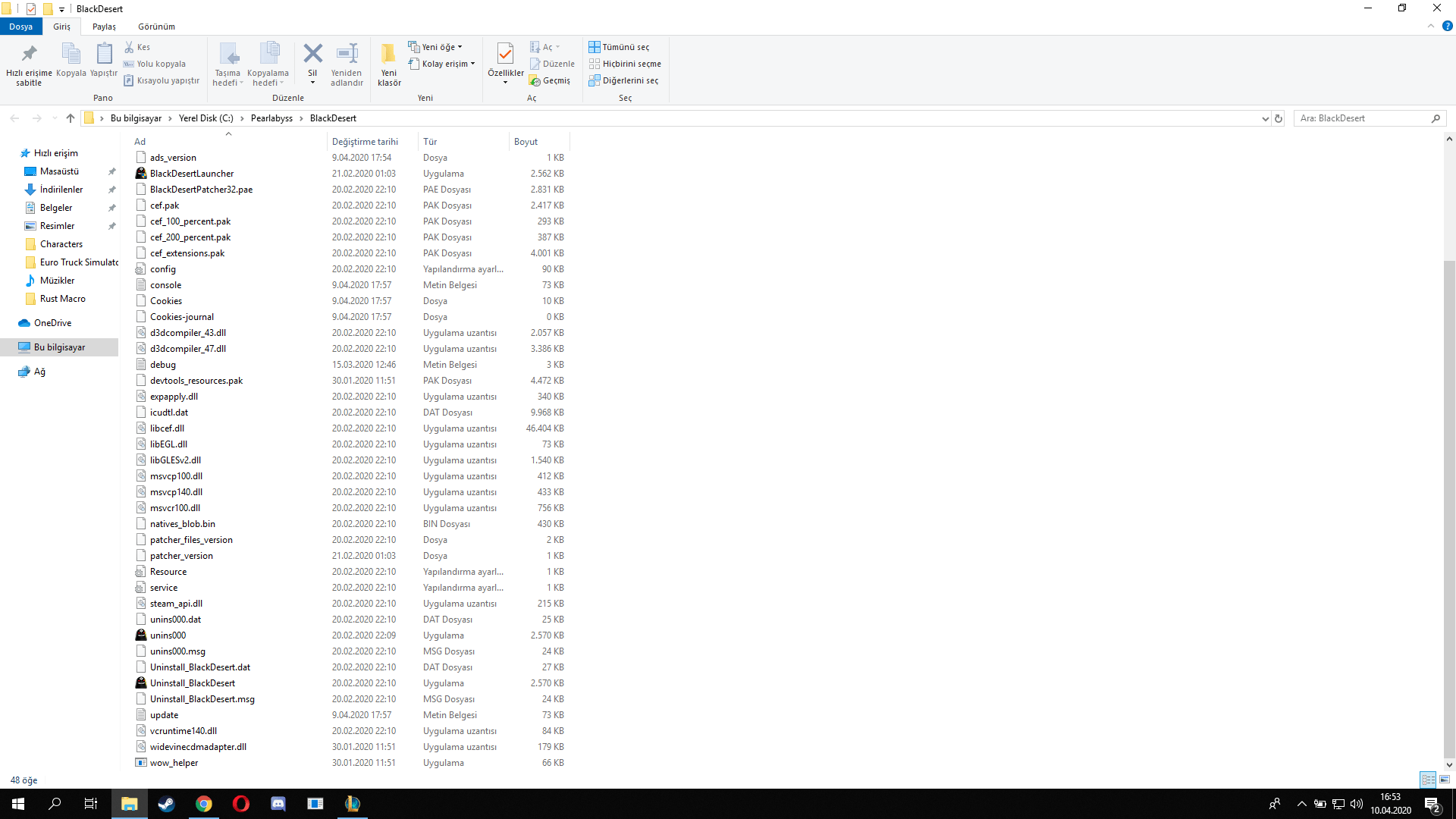Click the Kopyala copy icon

[71, 61]
